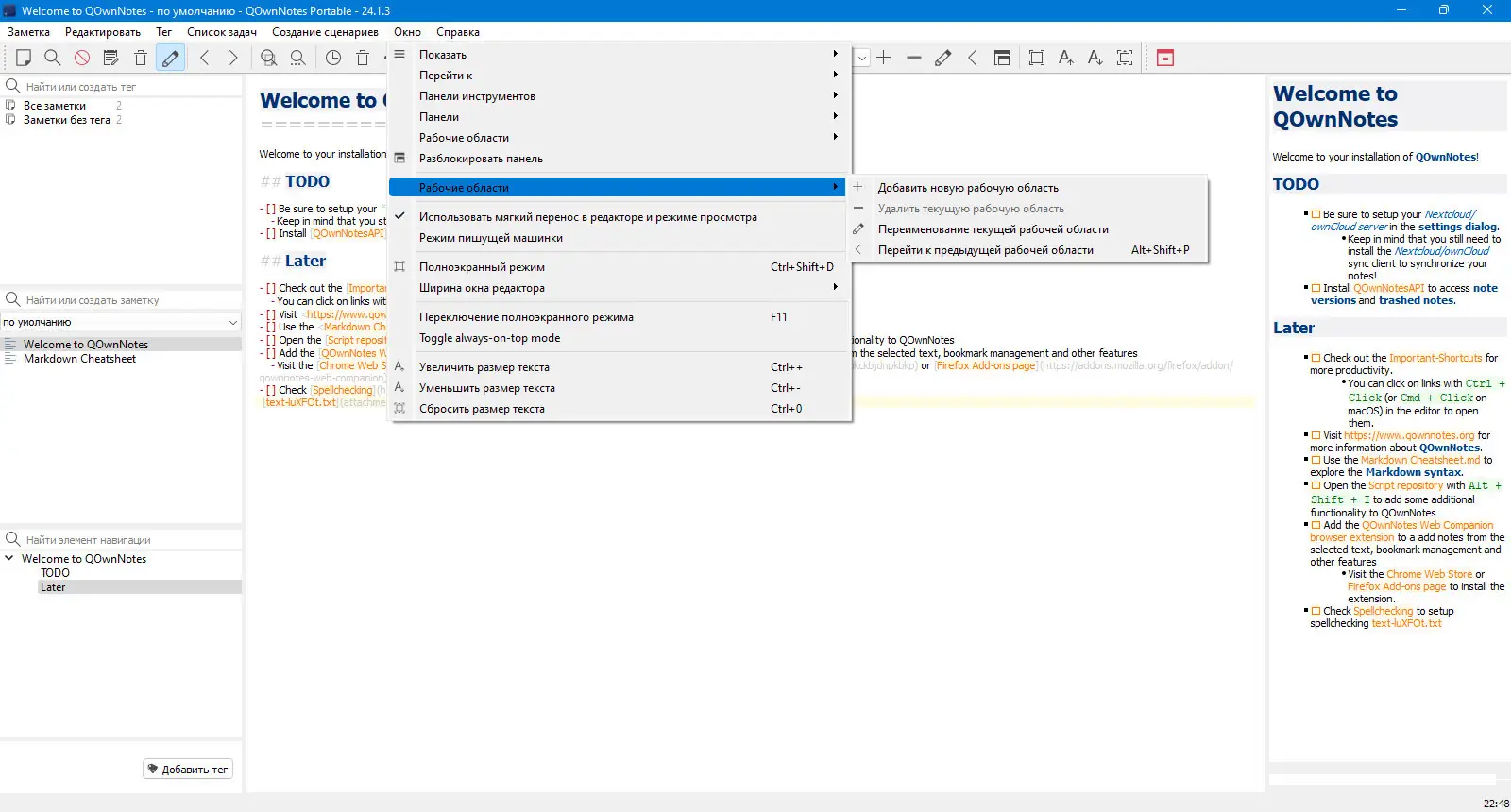Click the magnifier search notes toolbar icon
The height and width of the screenshot is (812, 1511).
53,58
